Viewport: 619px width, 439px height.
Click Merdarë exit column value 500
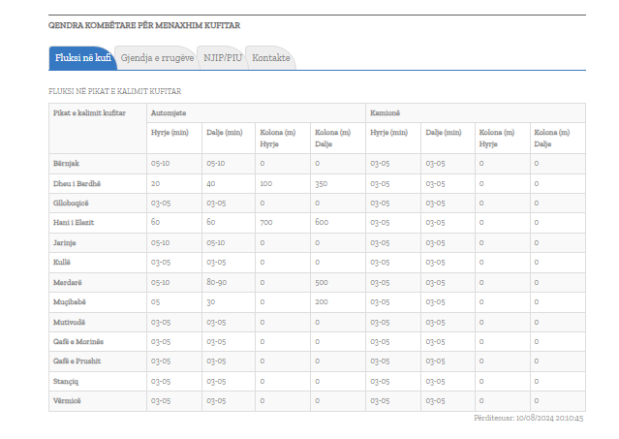pos(321,283)
